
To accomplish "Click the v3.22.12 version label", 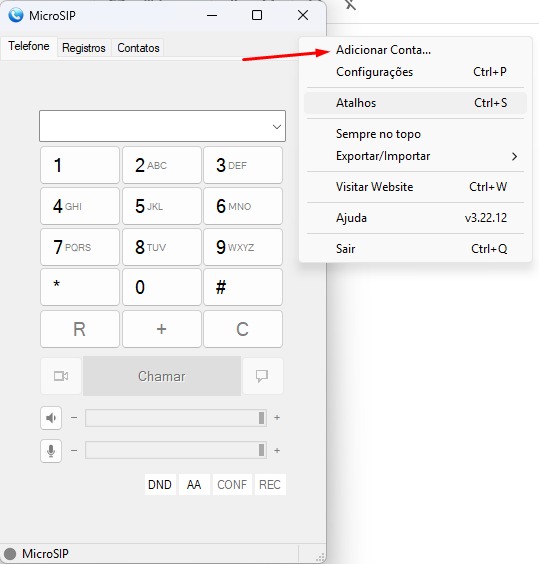I will (x=486, y=218).
